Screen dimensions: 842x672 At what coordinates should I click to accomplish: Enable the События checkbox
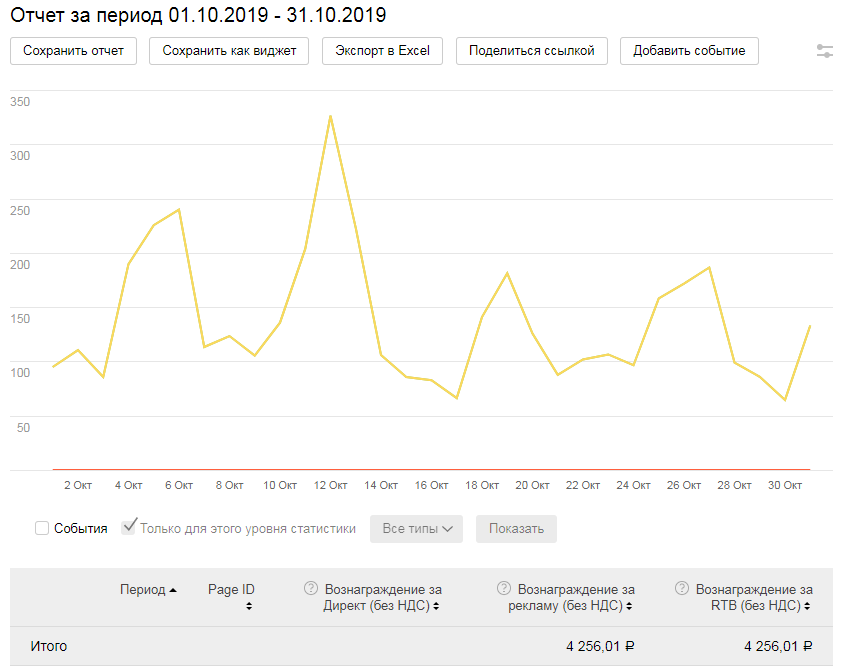pyautogui.click(x=42, y=528)
